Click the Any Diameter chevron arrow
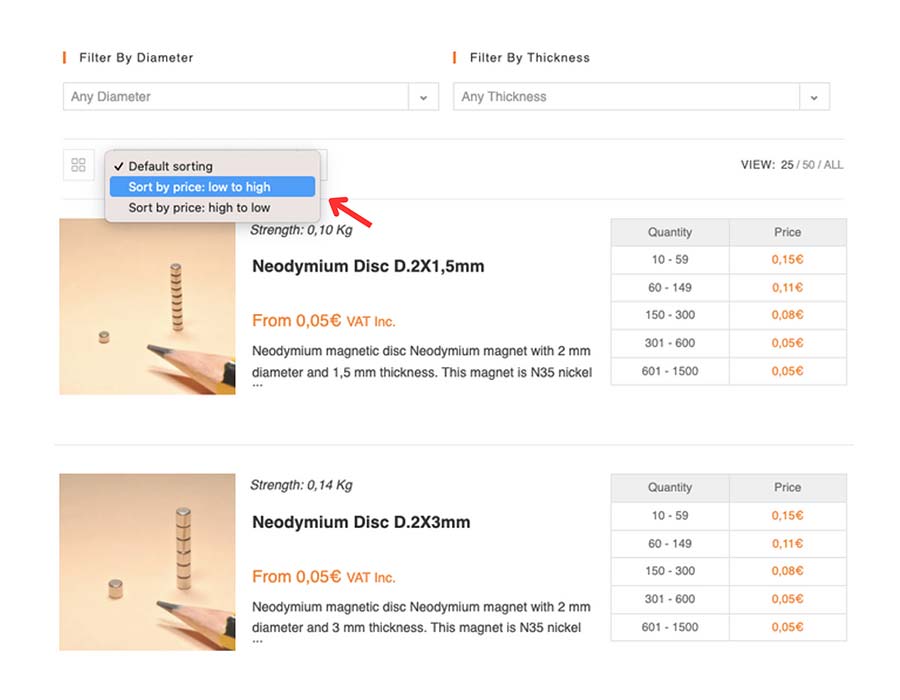This screenshot has height=700, width=900. click(x=424, y=97)
